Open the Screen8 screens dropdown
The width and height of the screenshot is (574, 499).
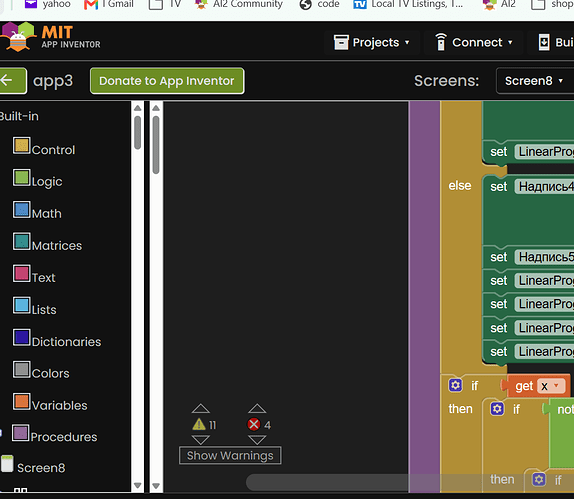pyautogui.click(x=534, y=81)
